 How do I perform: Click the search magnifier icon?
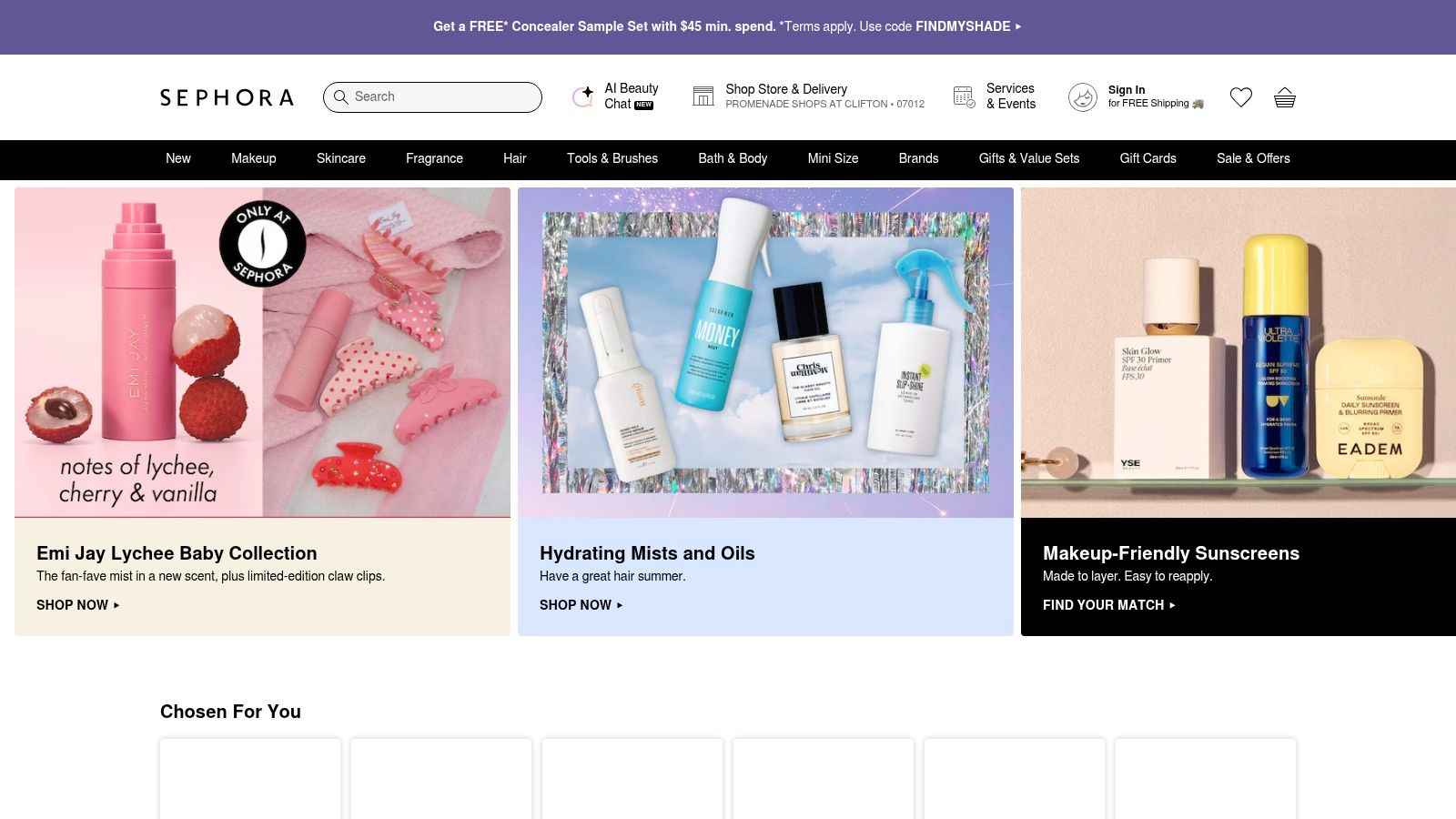[340, 96]
